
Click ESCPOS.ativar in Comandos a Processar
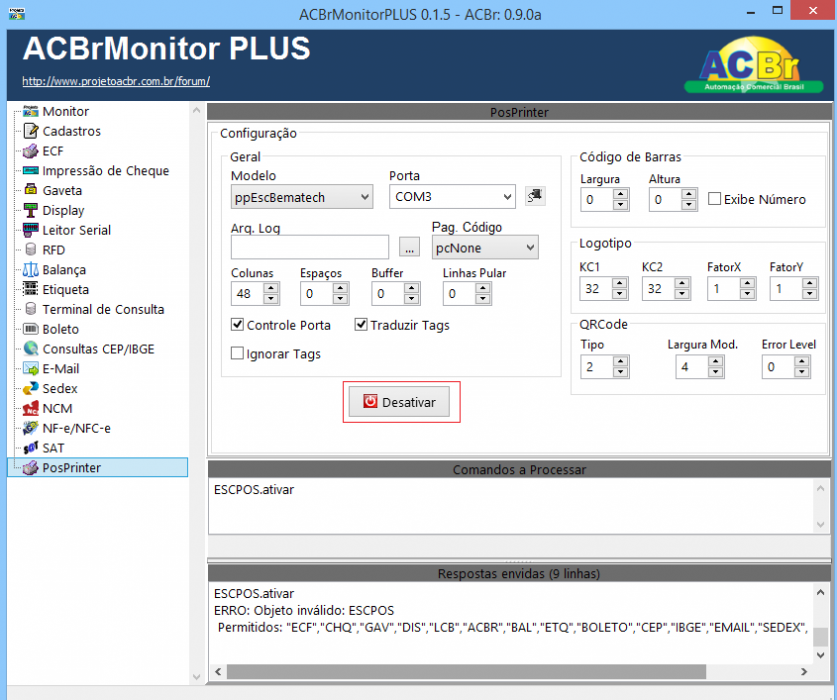point(254,490)
